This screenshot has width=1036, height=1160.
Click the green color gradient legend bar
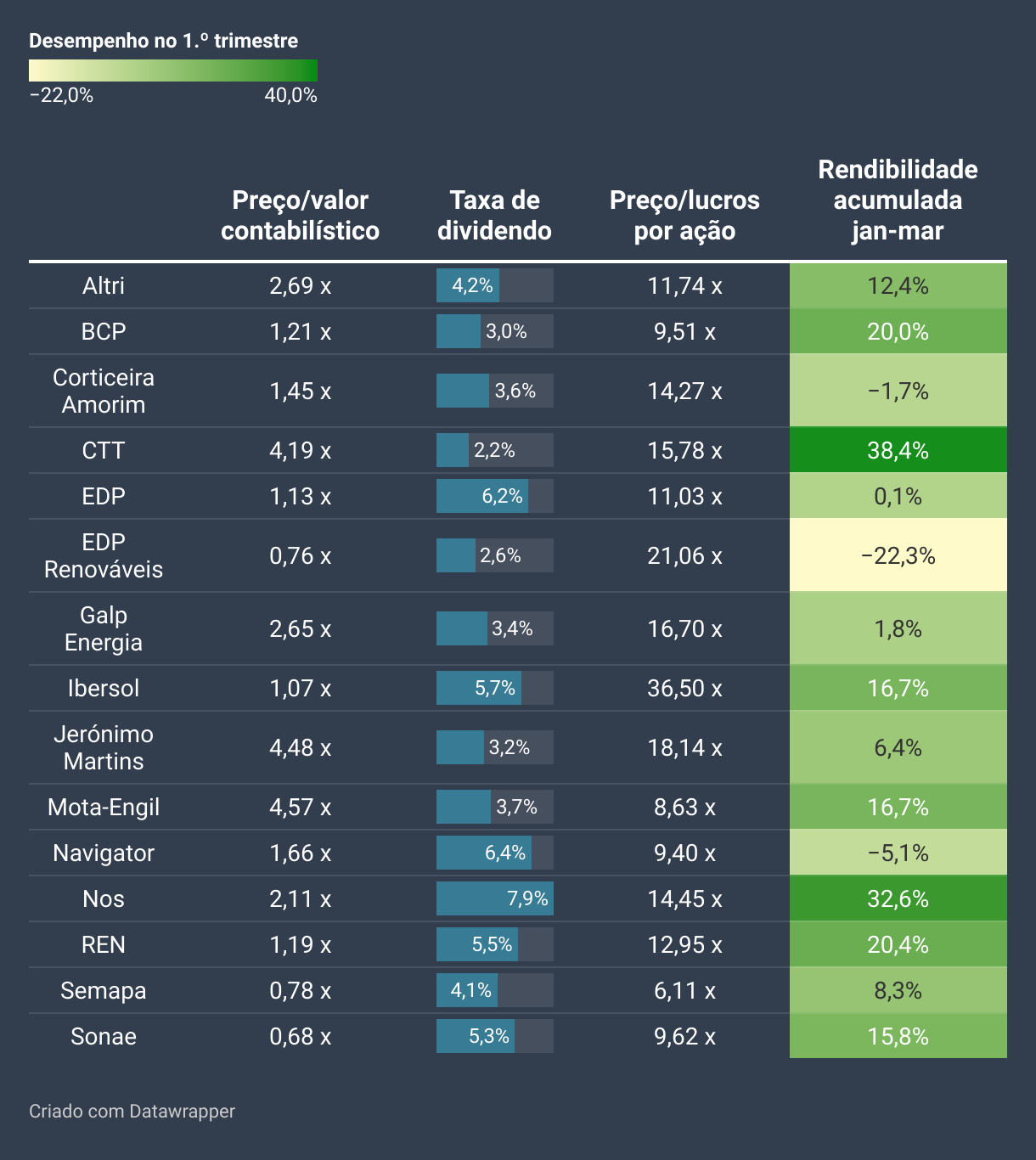coord(173,70)
